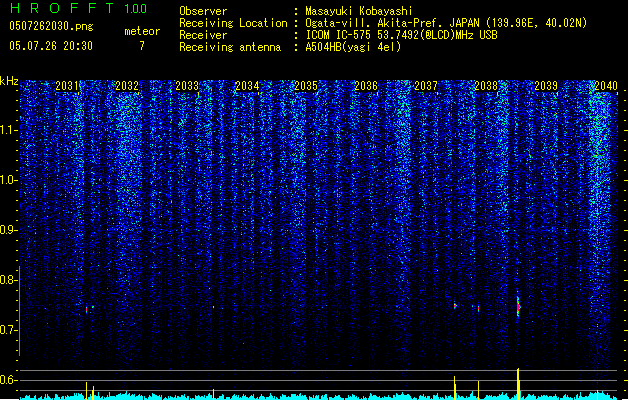Viewport: 629px width, 400px height.
Task: Click the strong meteor echo near 2038.5
Action: pos(518,306)
